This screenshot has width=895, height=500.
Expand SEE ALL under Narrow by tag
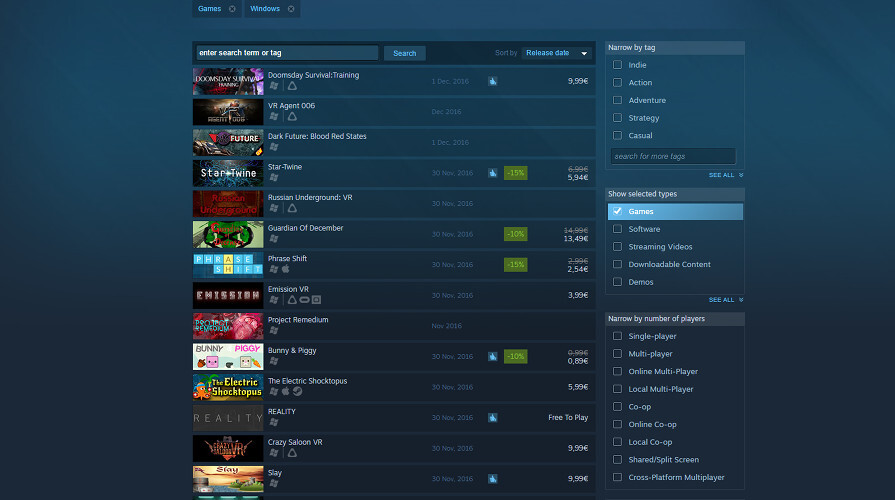tap(725, 175)
